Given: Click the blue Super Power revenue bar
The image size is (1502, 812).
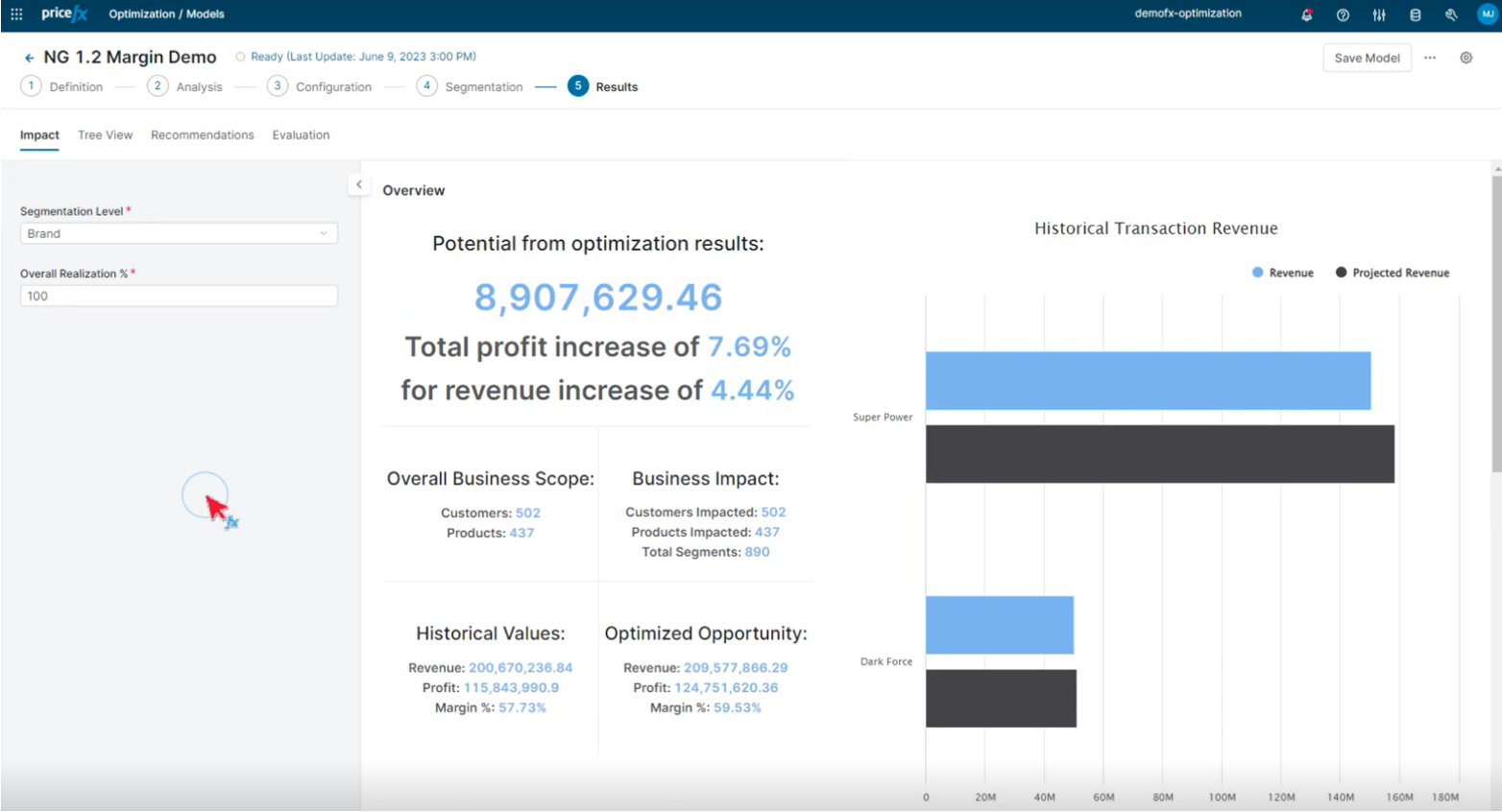Looking at the screenshot, I should (x=1148, y=380).
